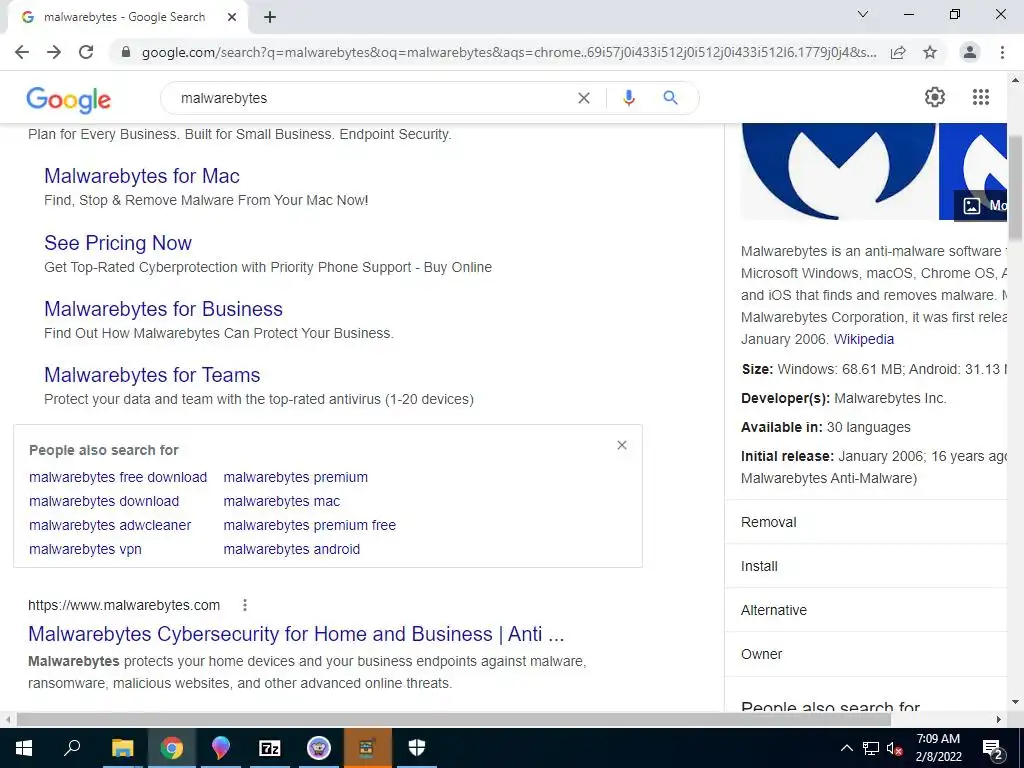
Task: Open the Windows Start menu
Action: point(24,748)
